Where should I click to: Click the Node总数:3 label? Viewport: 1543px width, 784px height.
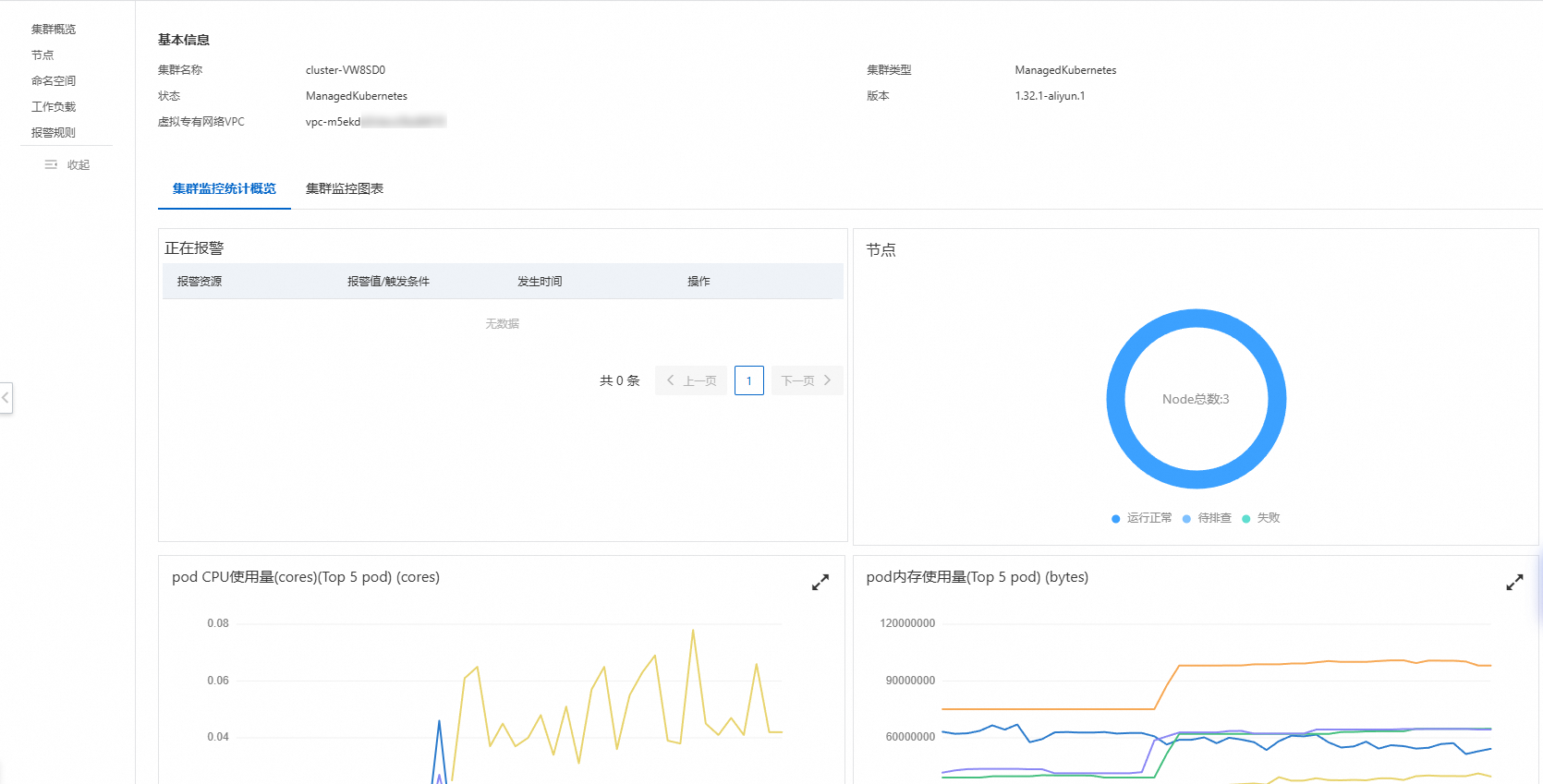[x=1196, y=399]
